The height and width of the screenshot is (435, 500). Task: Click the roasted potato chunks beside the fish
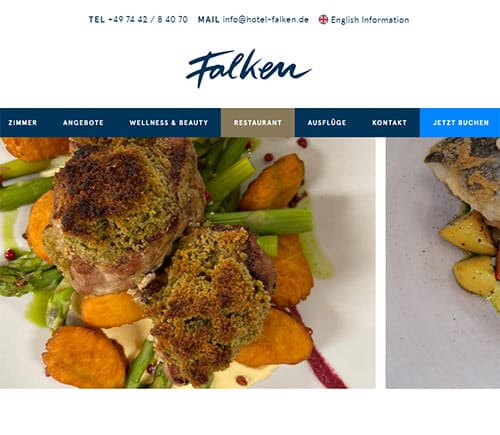tap(470, 253)
